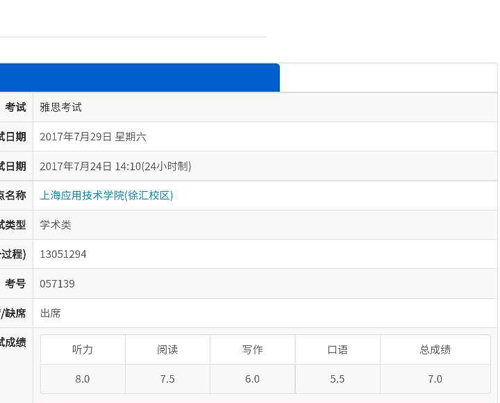Select the 学术类 exam type value
The image size is (500, 403).
(55, 225)
